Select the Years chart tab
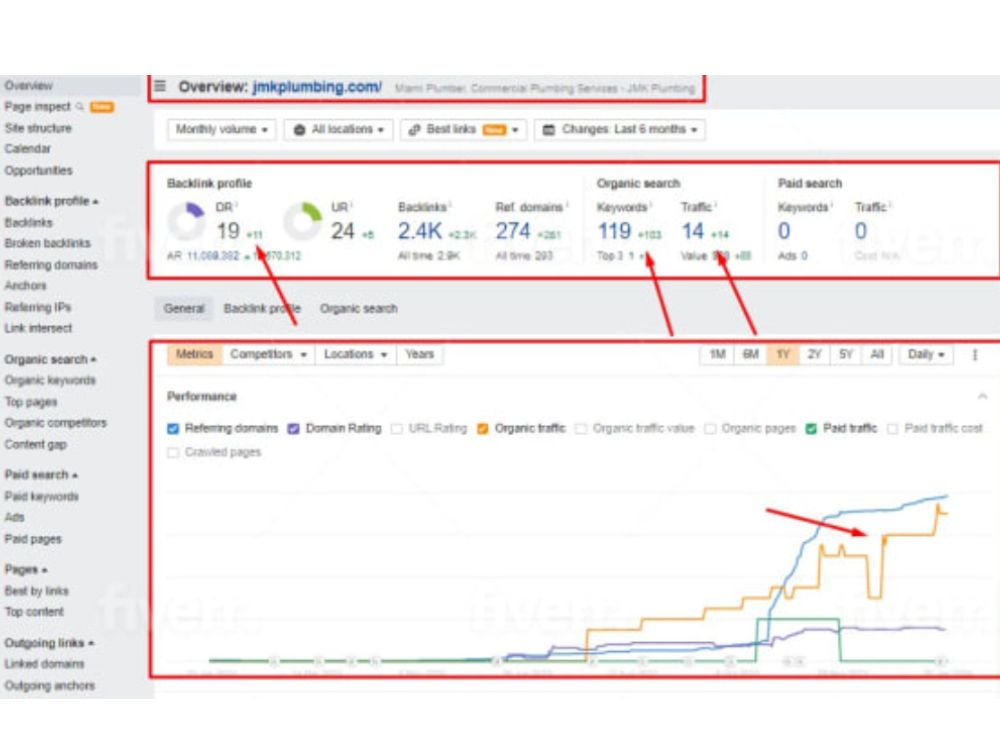The height and width of the screenshot is (750, 1000). click(x=419, y=355)
